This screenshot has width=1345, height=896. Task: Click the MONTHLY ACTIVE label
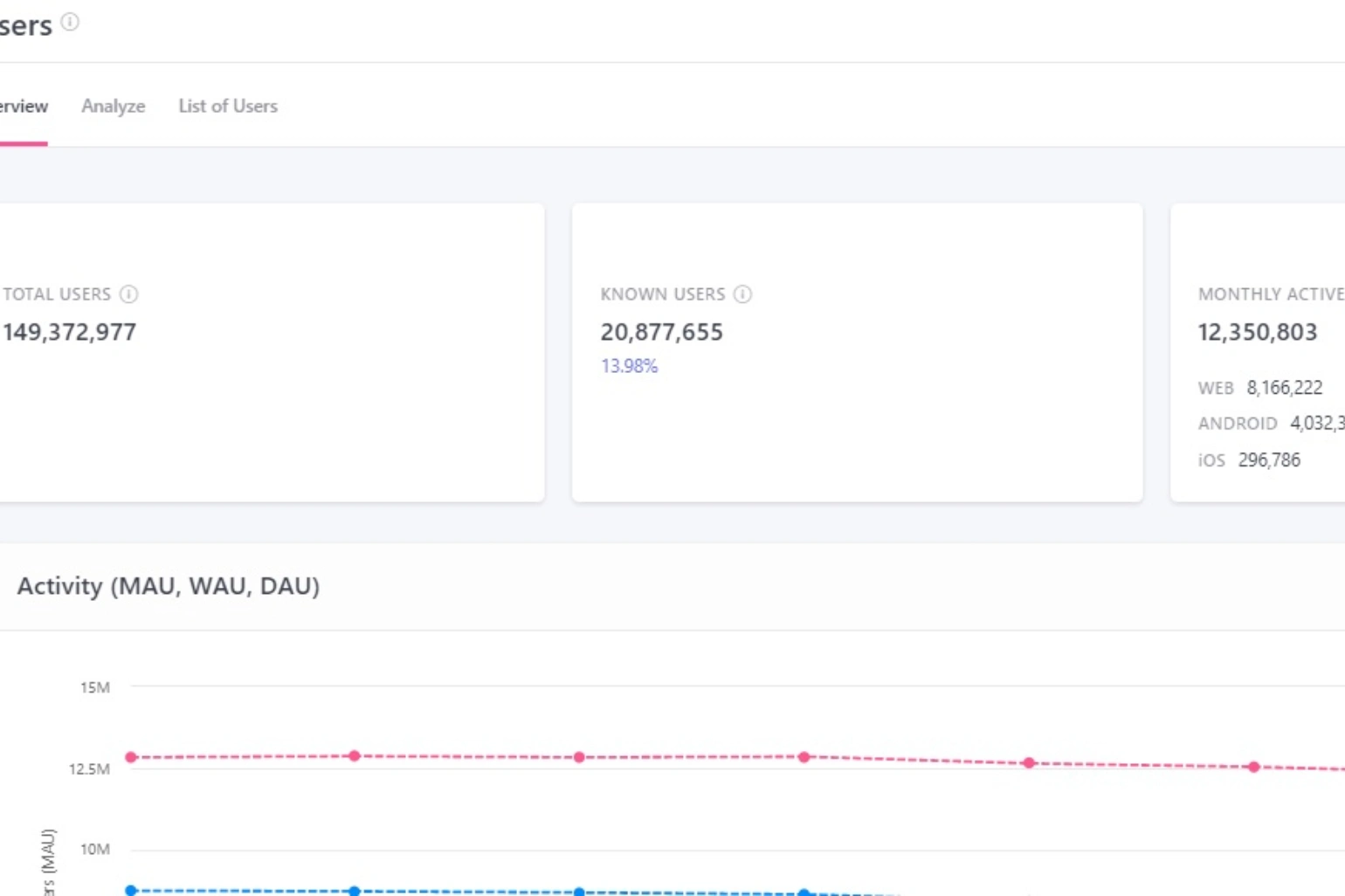[1271, 294]
